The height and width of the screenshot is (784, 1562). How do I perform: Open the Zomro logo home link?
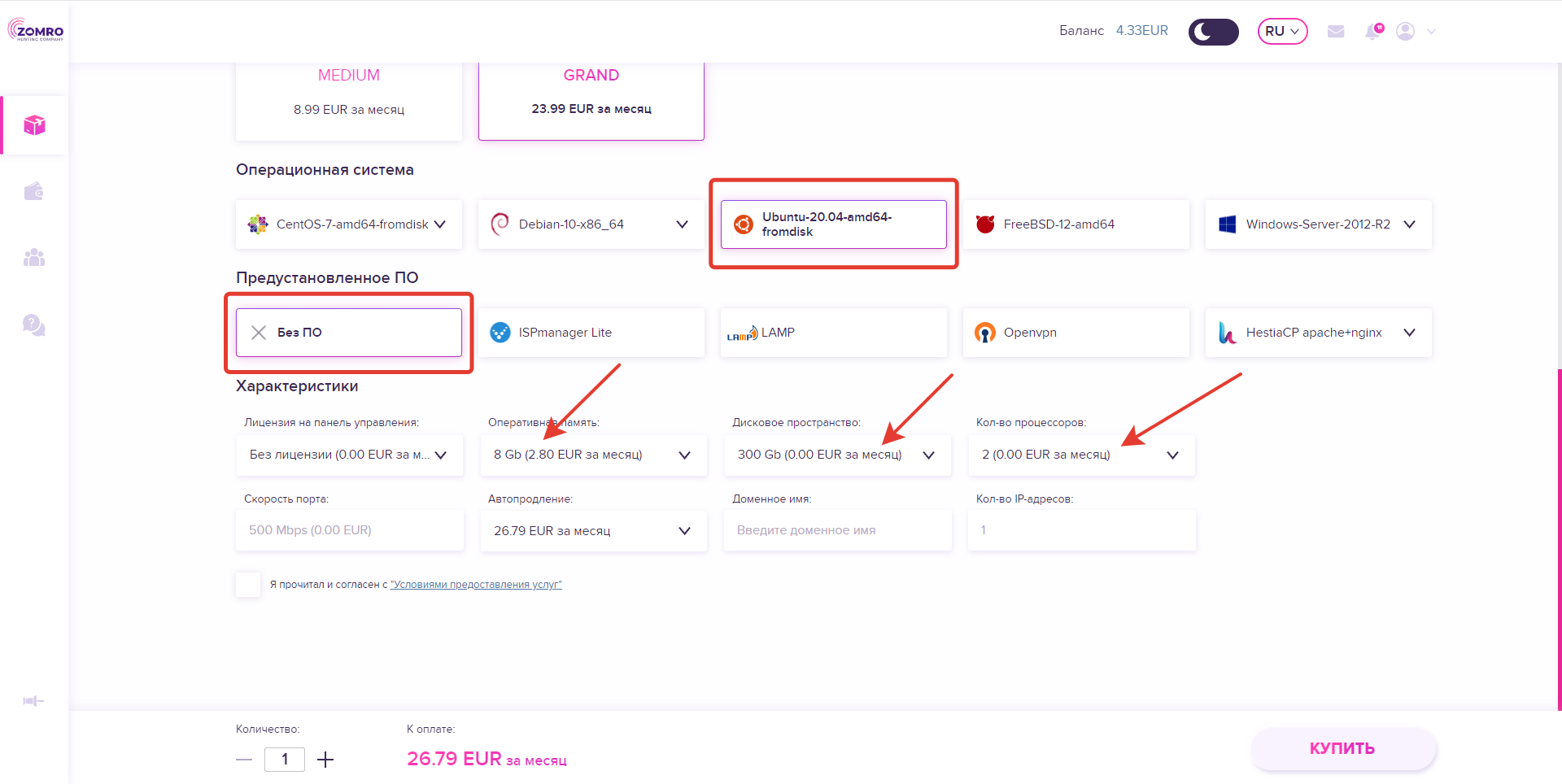coord(36,30)
